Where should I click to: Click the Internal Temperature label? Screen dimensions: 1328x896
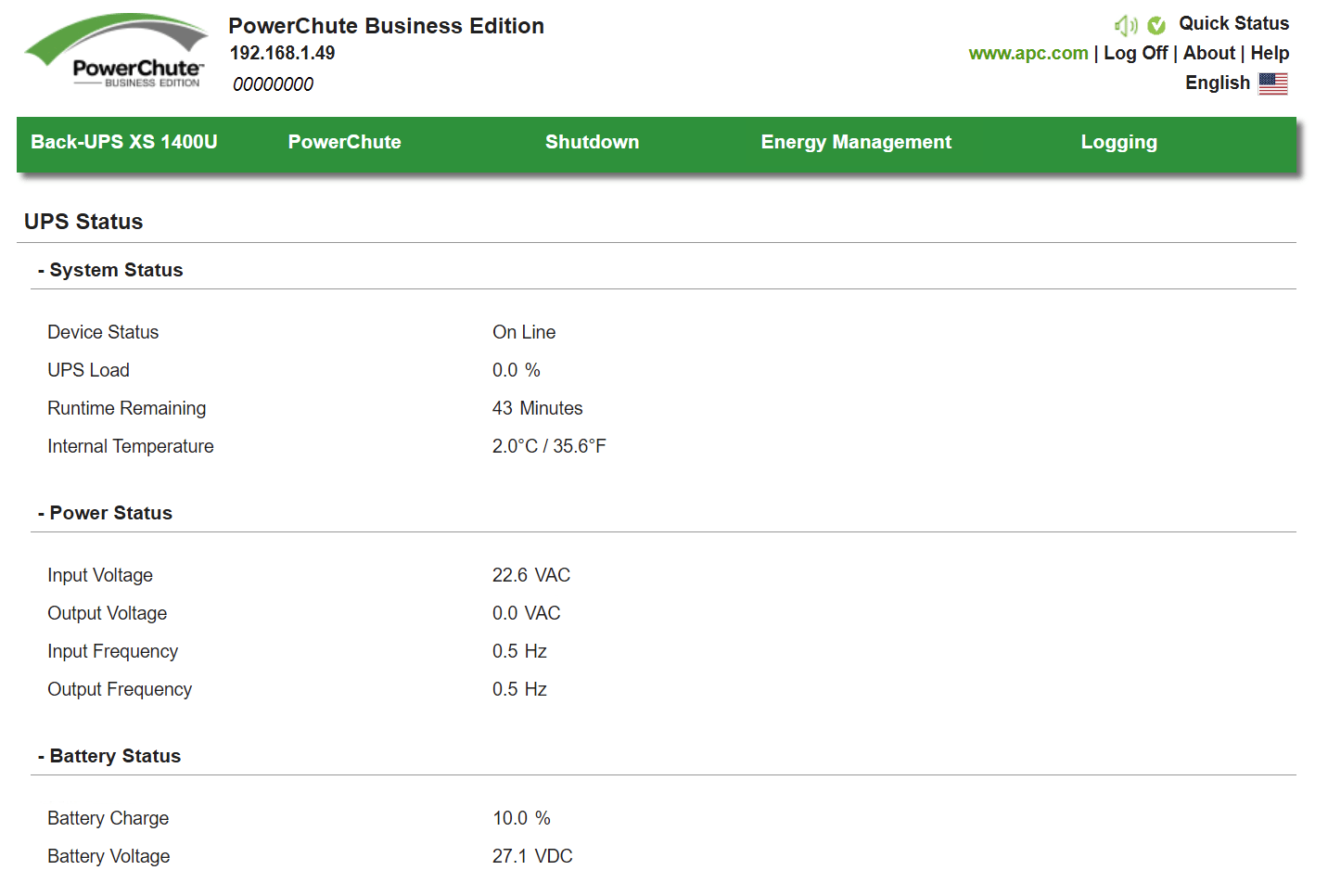131,446
